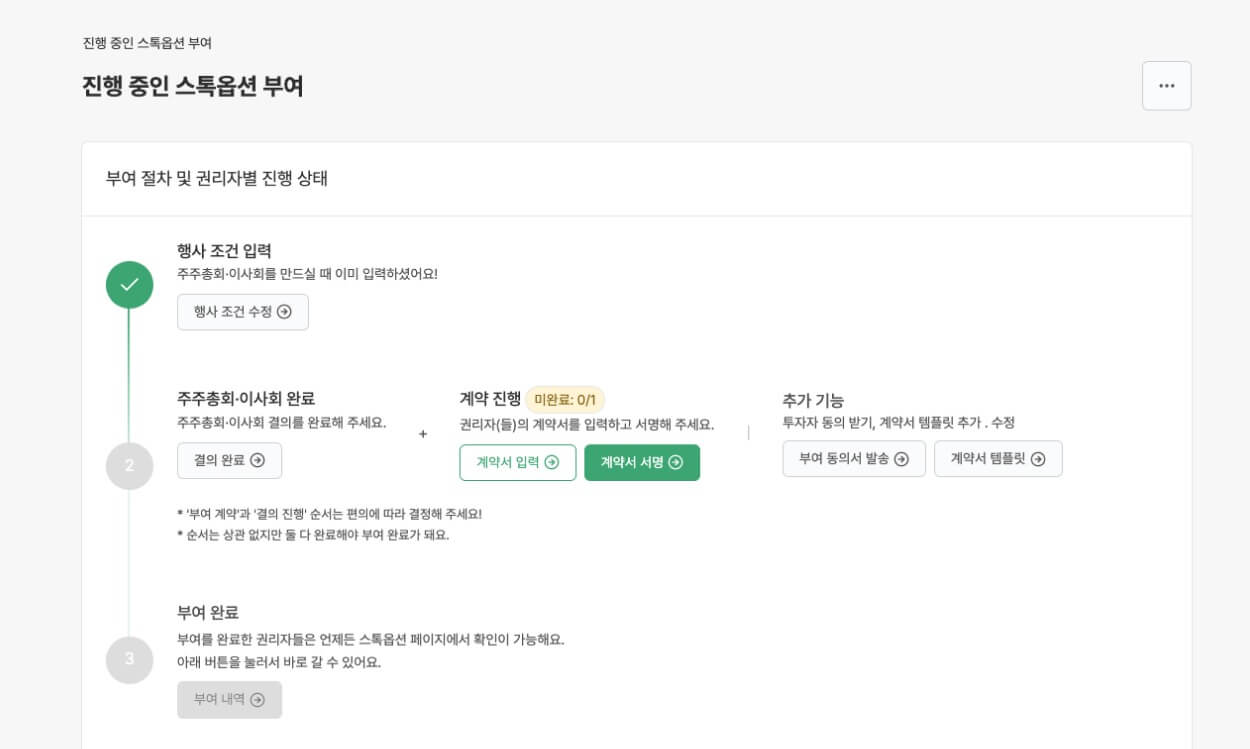Click the 미완료: 0/1 status badge
1250x749 pixels.
tap(565, 400)
